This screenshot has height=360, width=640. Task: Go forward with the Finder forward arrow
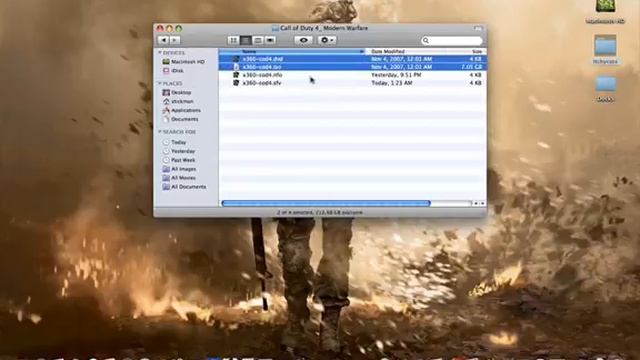point(174,40)
